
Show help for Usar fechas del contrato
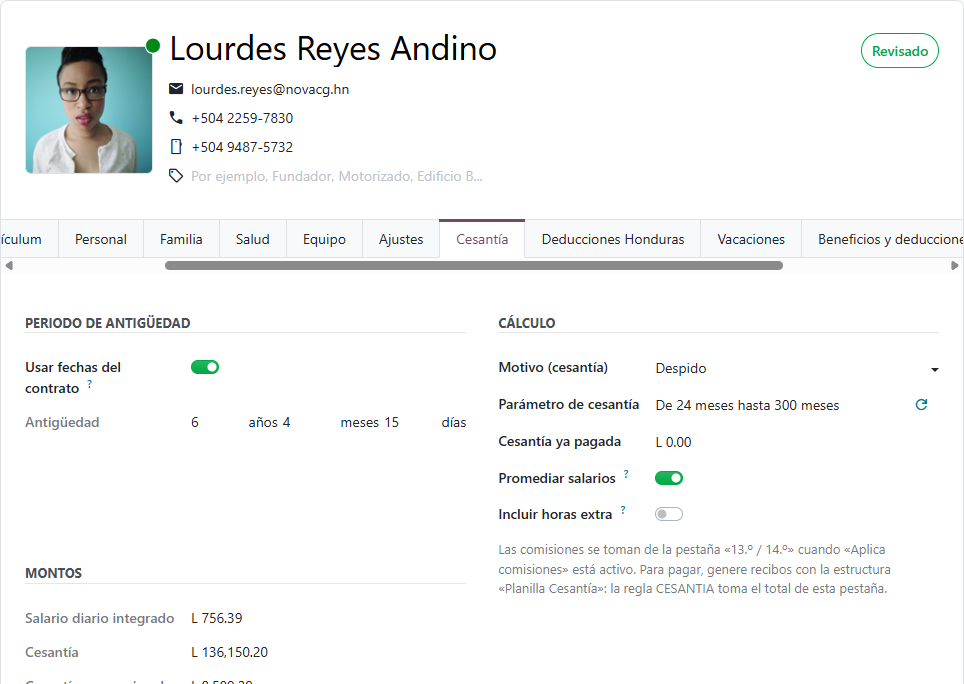[x=90, y=383]
